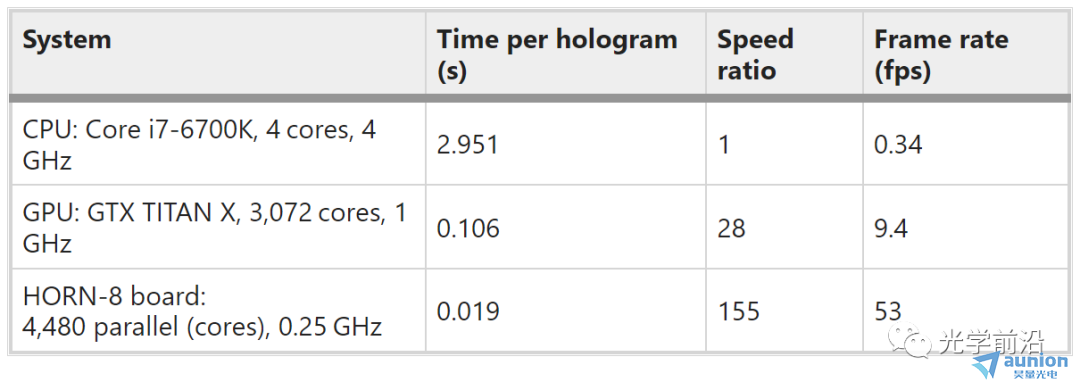Click the 0.019 time value cell
The image size is (1080, 390).
pos(468,311)
